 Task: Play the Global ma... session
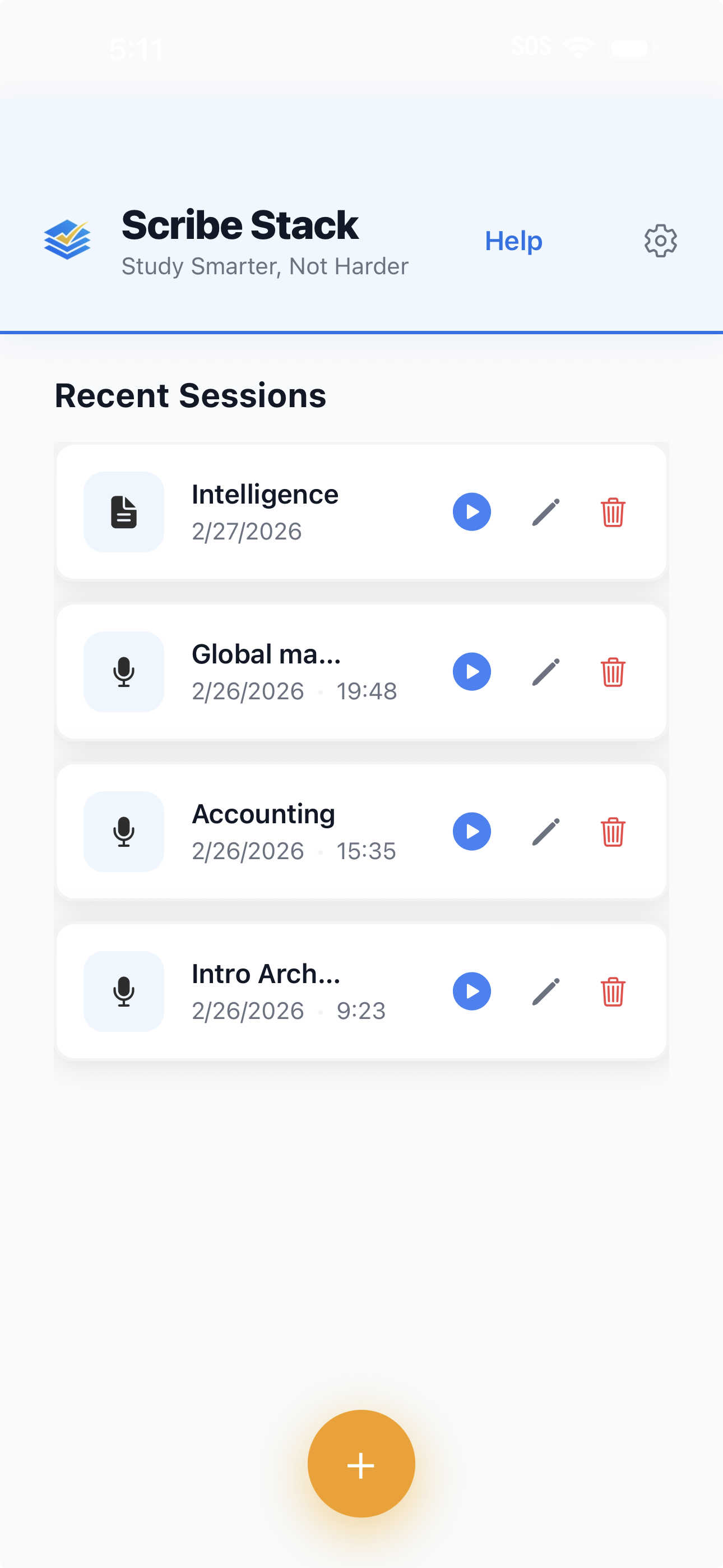[x=472, y=671]
